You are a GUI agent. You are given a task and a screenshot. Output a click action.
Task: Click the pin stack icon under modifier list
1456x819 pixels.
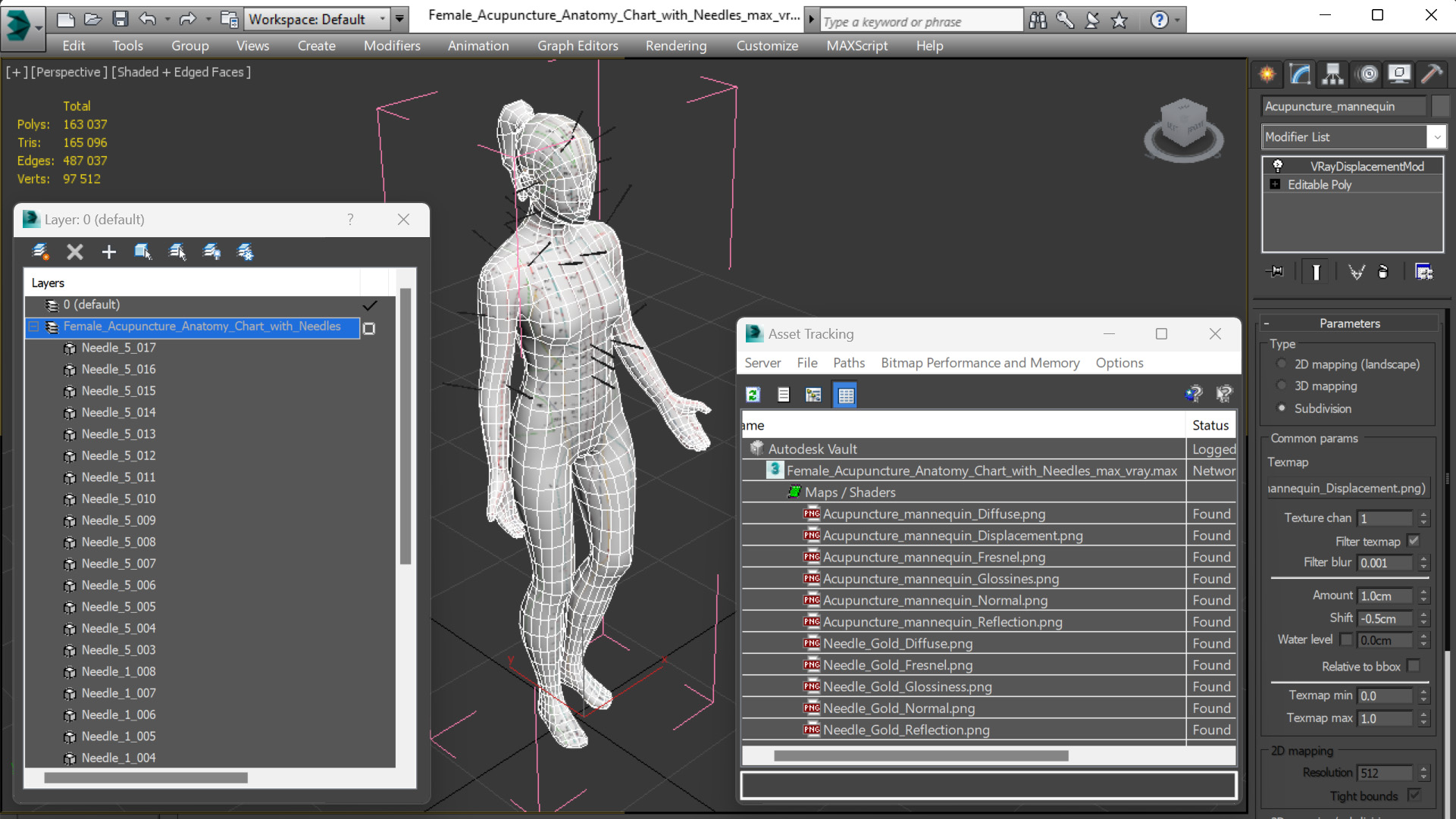click(1275, 272)
